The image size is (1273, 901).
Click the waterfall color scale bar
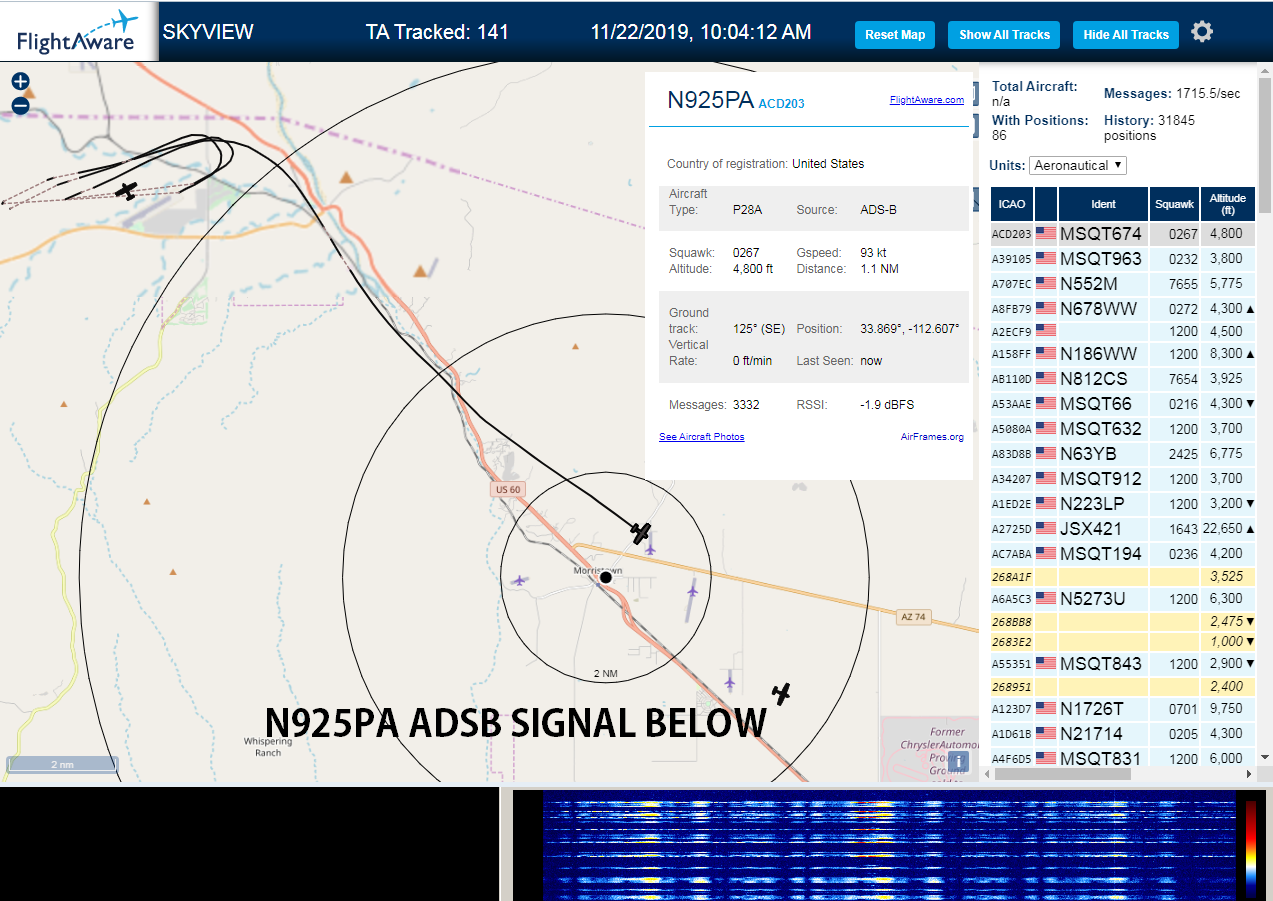[1250, 847]
